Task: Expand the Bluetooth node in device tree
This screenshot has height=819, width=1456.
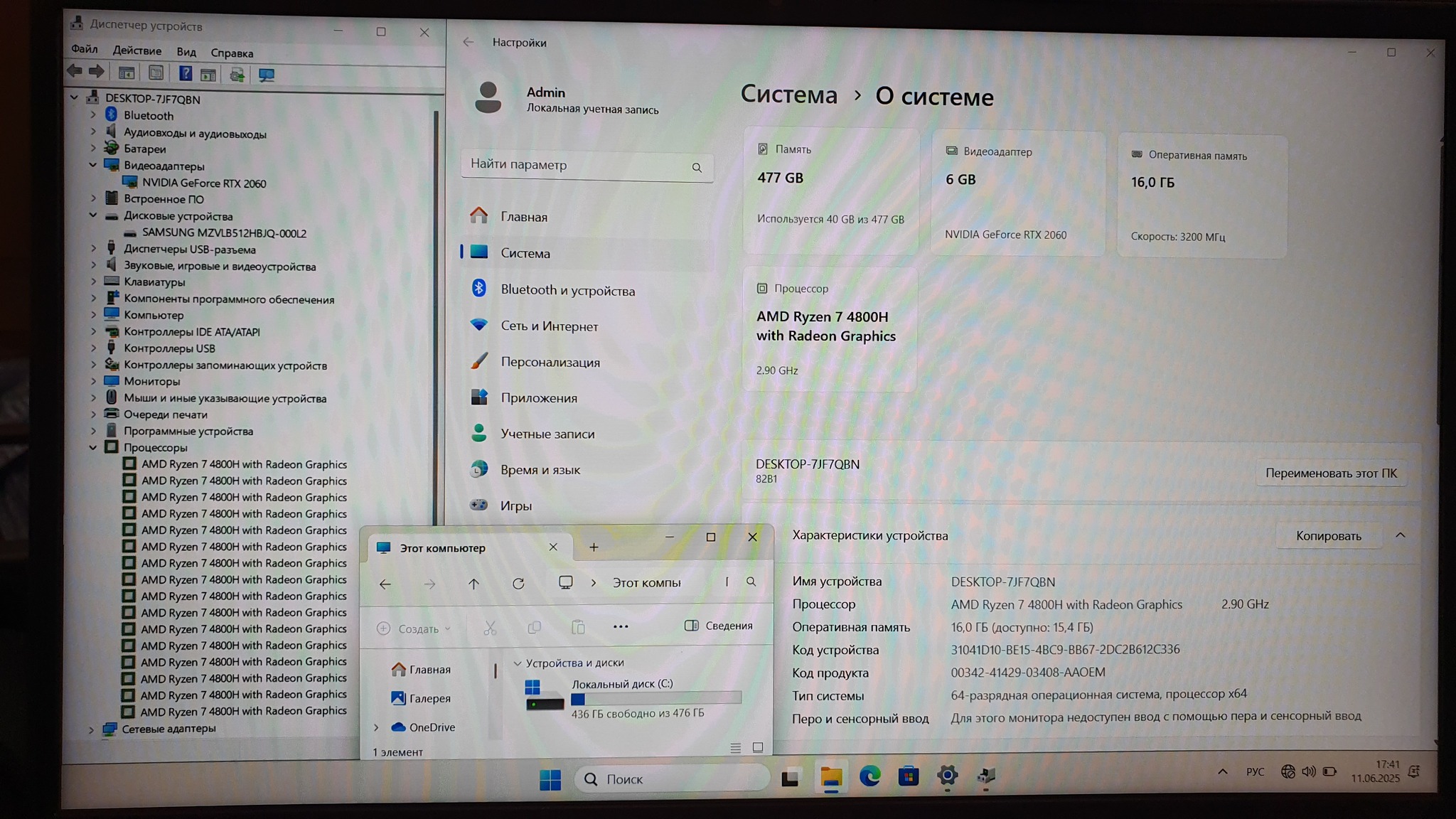Action: (x=93, y=115)
